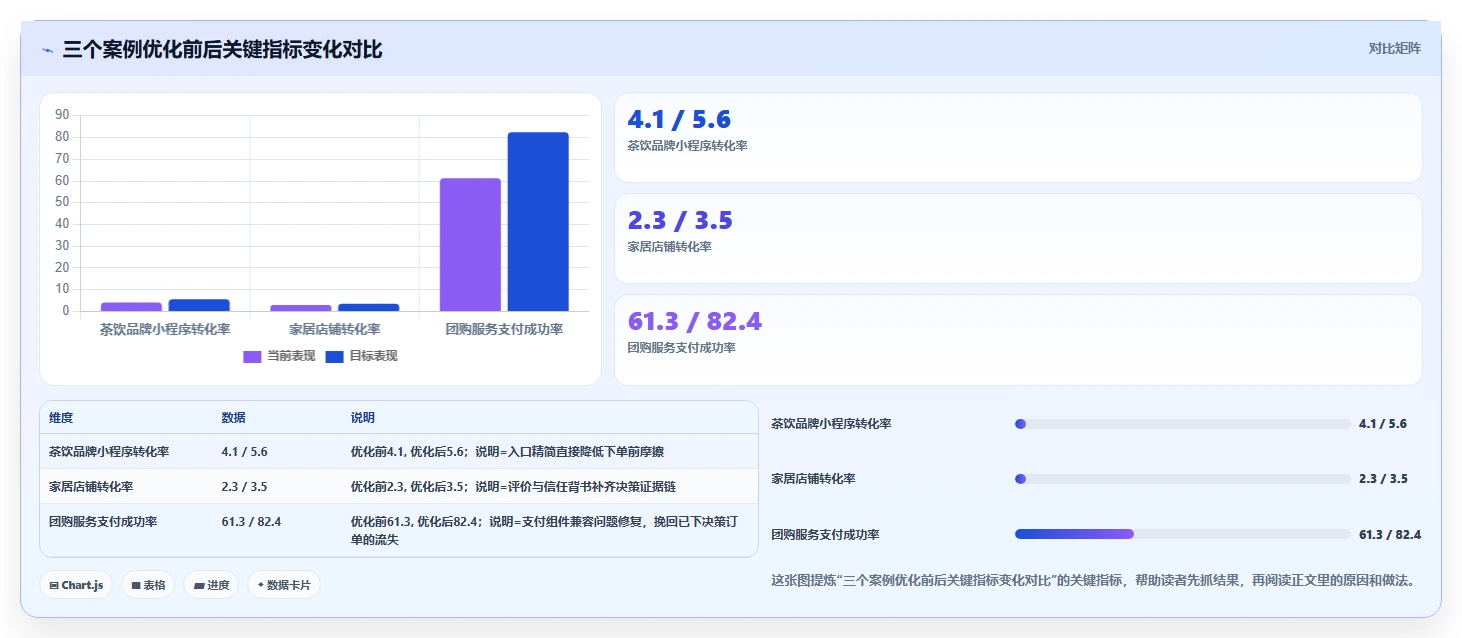The width and height of the screenshot is (1462, 638).
Task: Click the 2.3 / 3.5 value beside progress bar
Action: pos(1383,479)
